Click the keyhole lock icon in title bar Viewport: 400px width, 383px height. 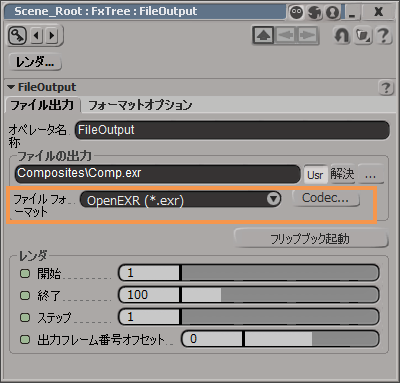[x=332, y=12]
